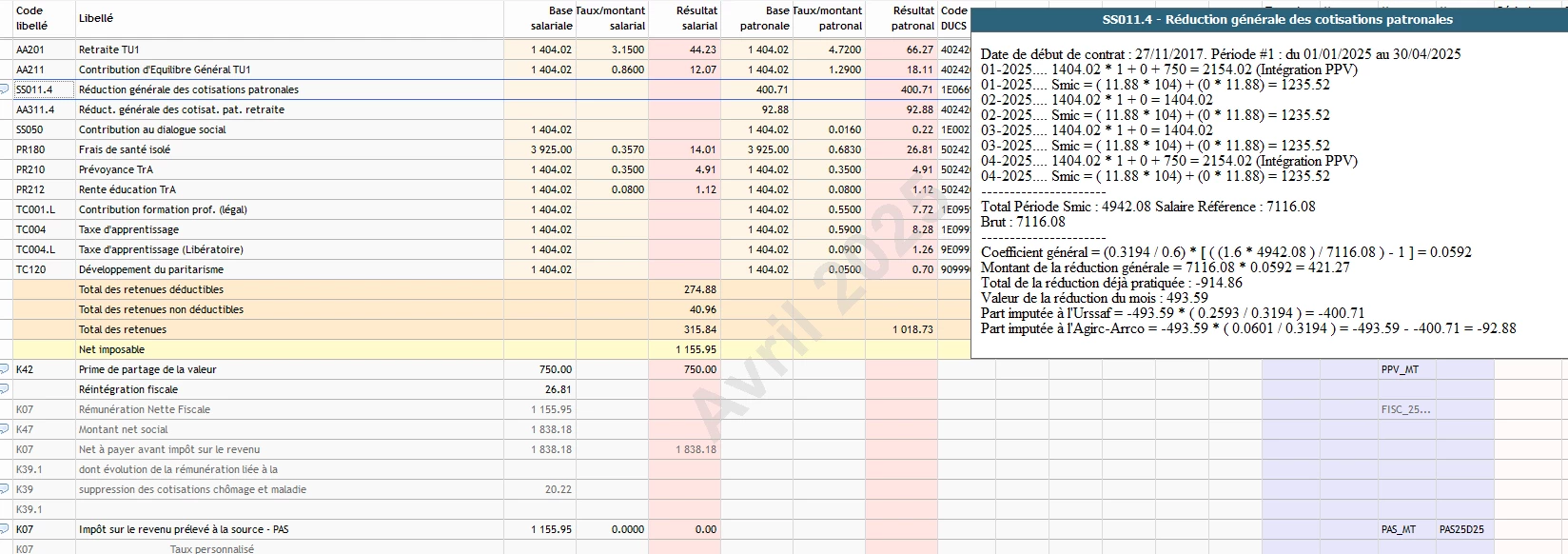Screen dimensions: 1568x554
Task: Open the comment icon on the PAS row
Action: tap(5, 529)
